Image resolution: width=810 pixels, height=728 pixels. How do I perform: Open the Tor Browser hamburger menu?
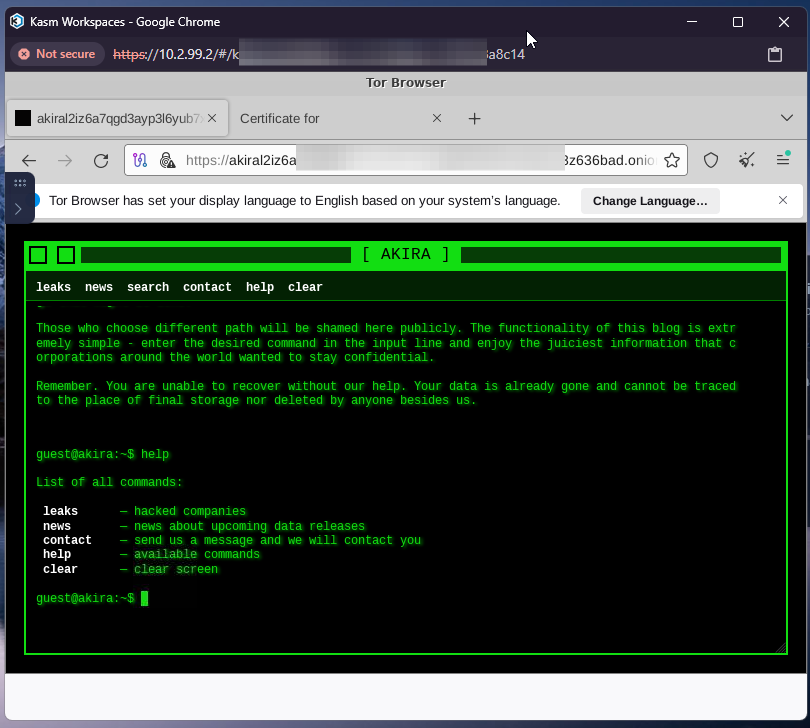pyautogui.click(x=783, y=159)
